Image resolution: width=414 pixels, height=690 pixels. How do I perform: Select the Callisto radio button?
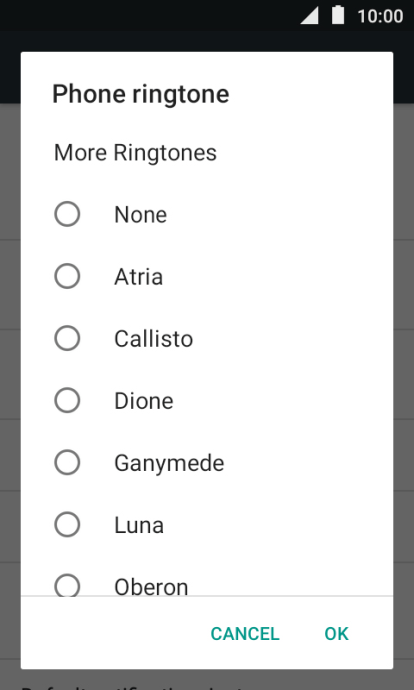point(67,338)
